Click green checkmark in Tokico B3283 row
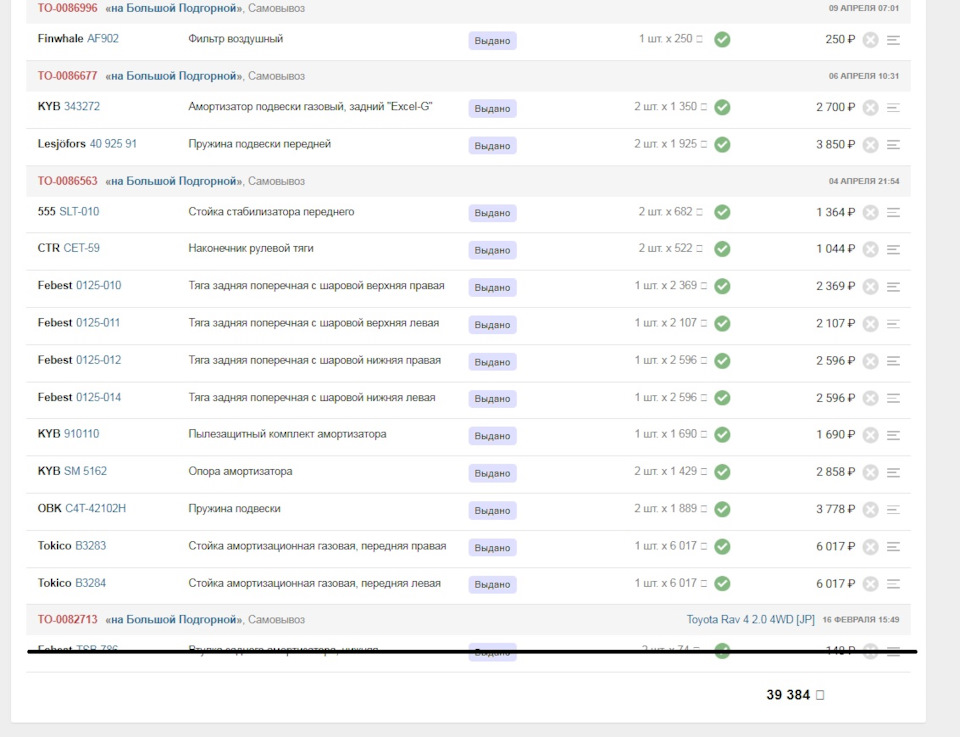Image resolution: width=960 pixels, height=737 pixels. (x=722, y=547)
